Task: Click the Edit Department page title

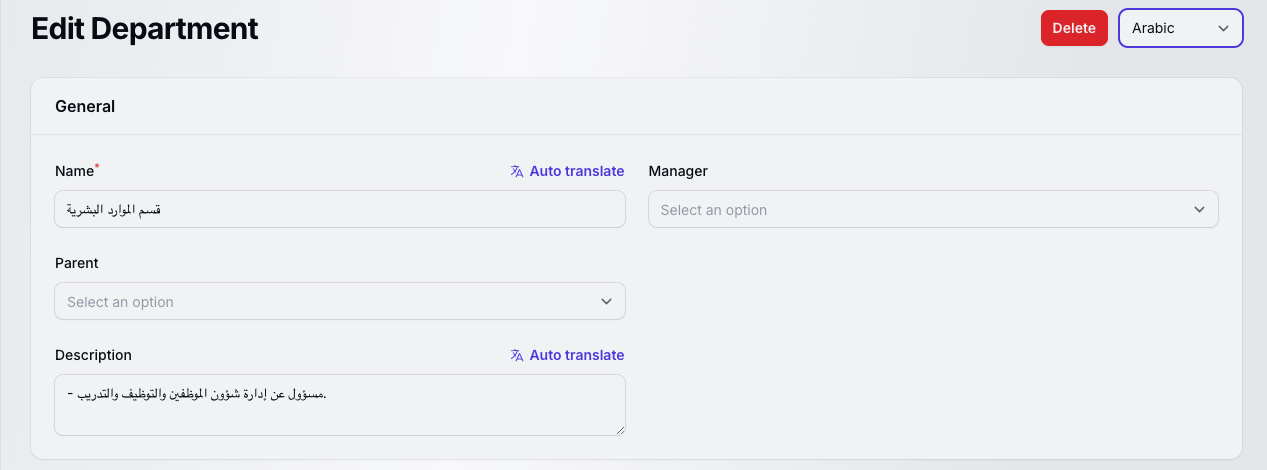Action: coord(145,28)
